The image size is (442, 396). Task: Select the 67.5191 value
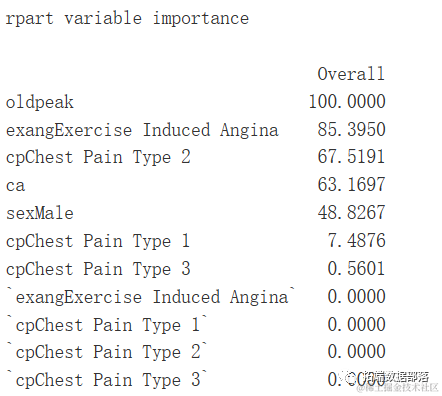(351, 157)
